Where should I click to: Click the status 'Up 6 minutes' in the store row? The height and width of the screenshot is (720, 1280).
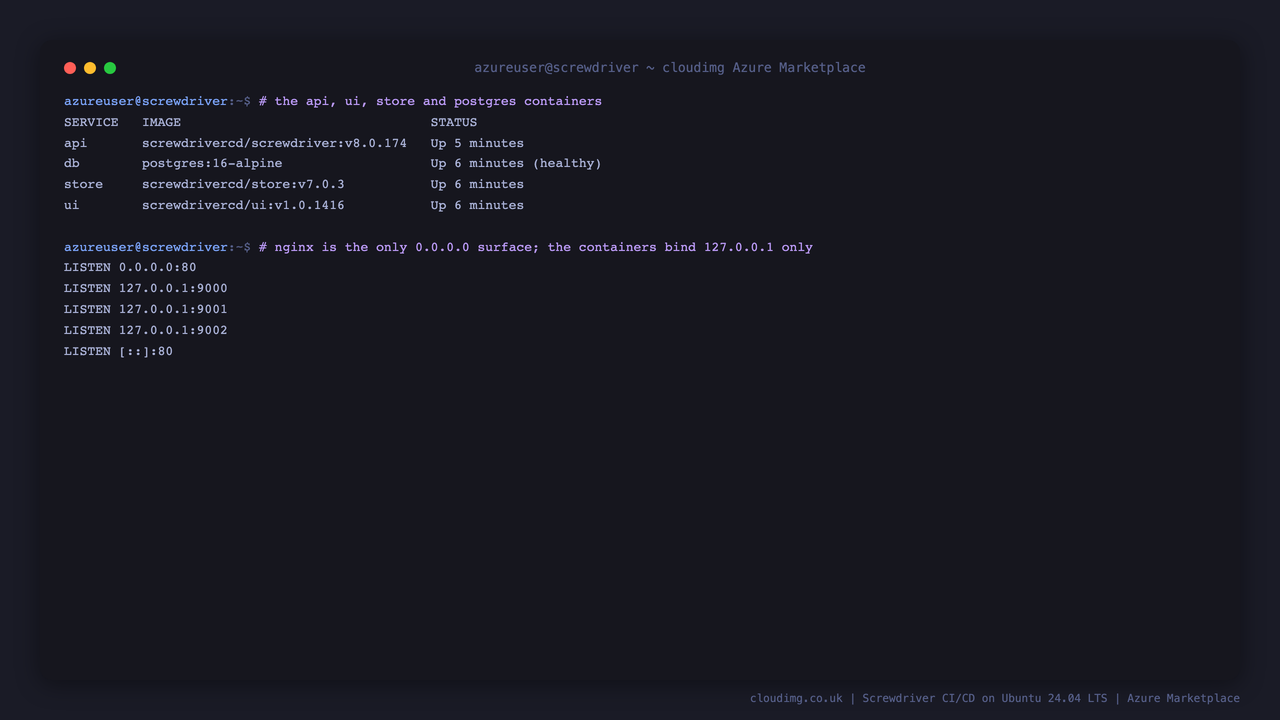[x=477, y=184]
